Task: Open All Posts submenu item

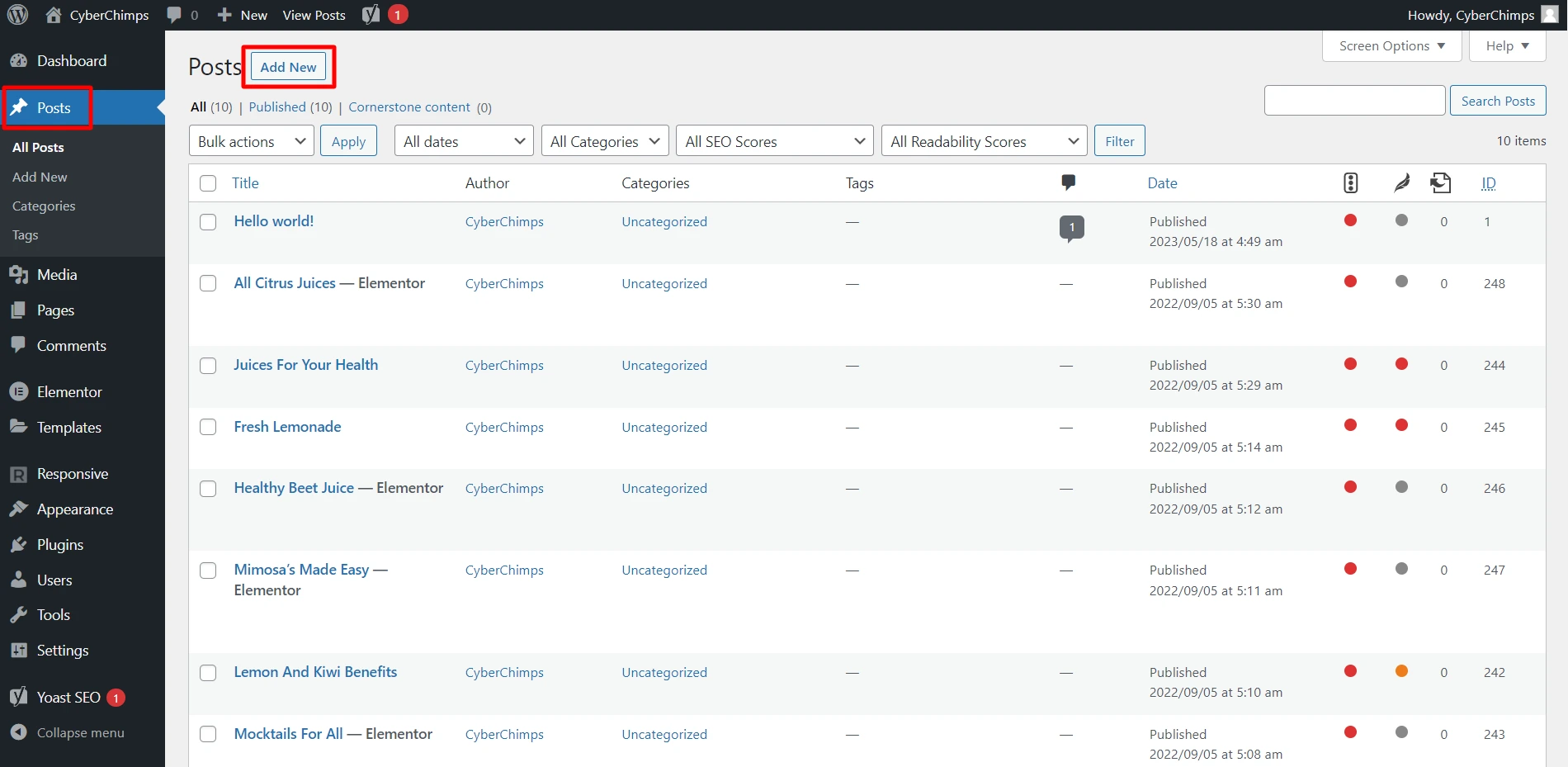Action: [x=38, y=148]
